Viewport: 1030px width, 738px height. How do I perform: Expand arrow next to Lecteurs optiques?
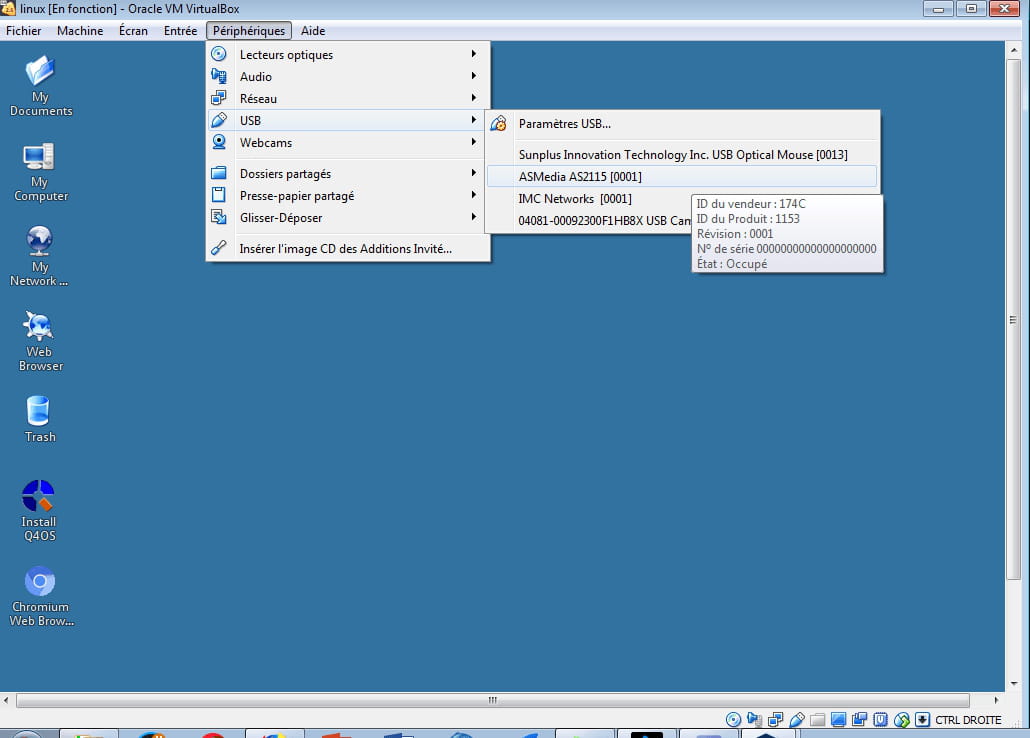[474, 54]
